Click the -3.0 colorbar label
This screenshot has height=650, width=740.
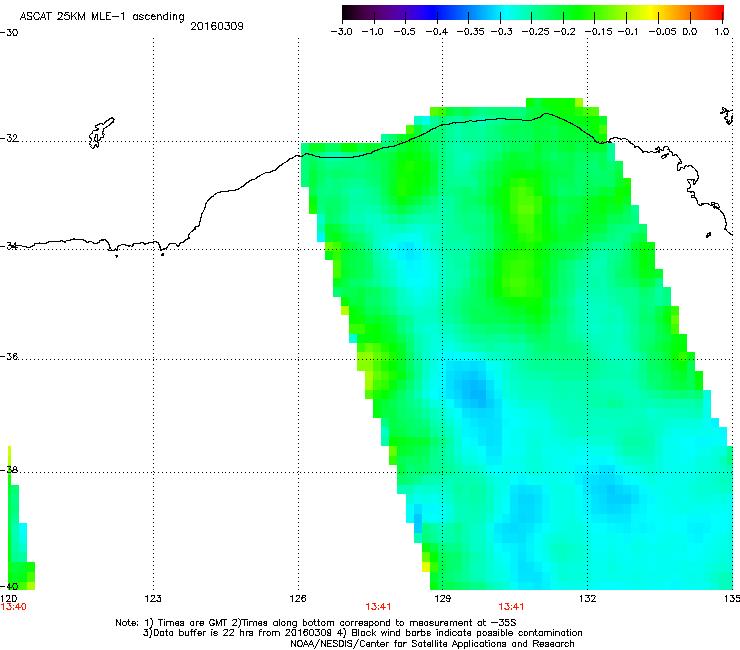tap(341, 32)
